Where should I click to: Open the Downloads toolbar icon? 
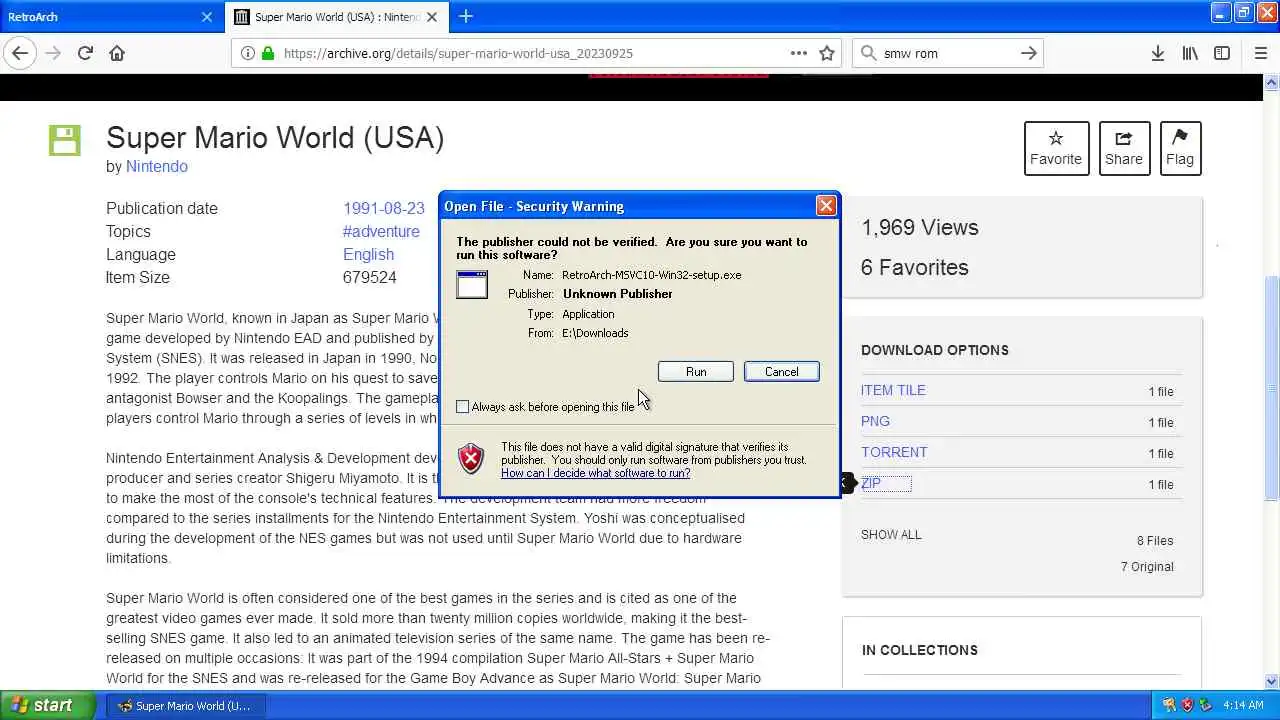(1158, 53)
